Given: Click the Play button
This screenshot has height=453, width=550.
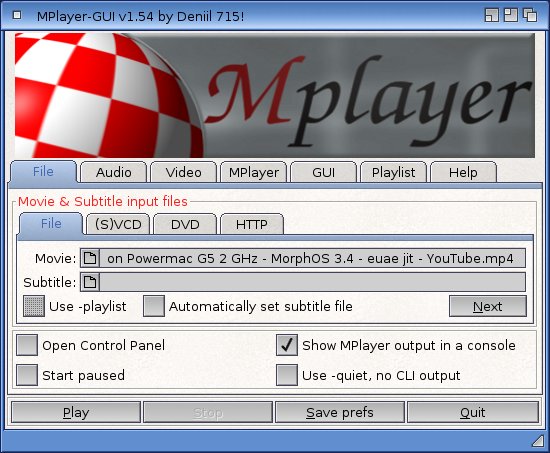Looking at the screenshot, I should pyautogui.click(x=76, y=412).
